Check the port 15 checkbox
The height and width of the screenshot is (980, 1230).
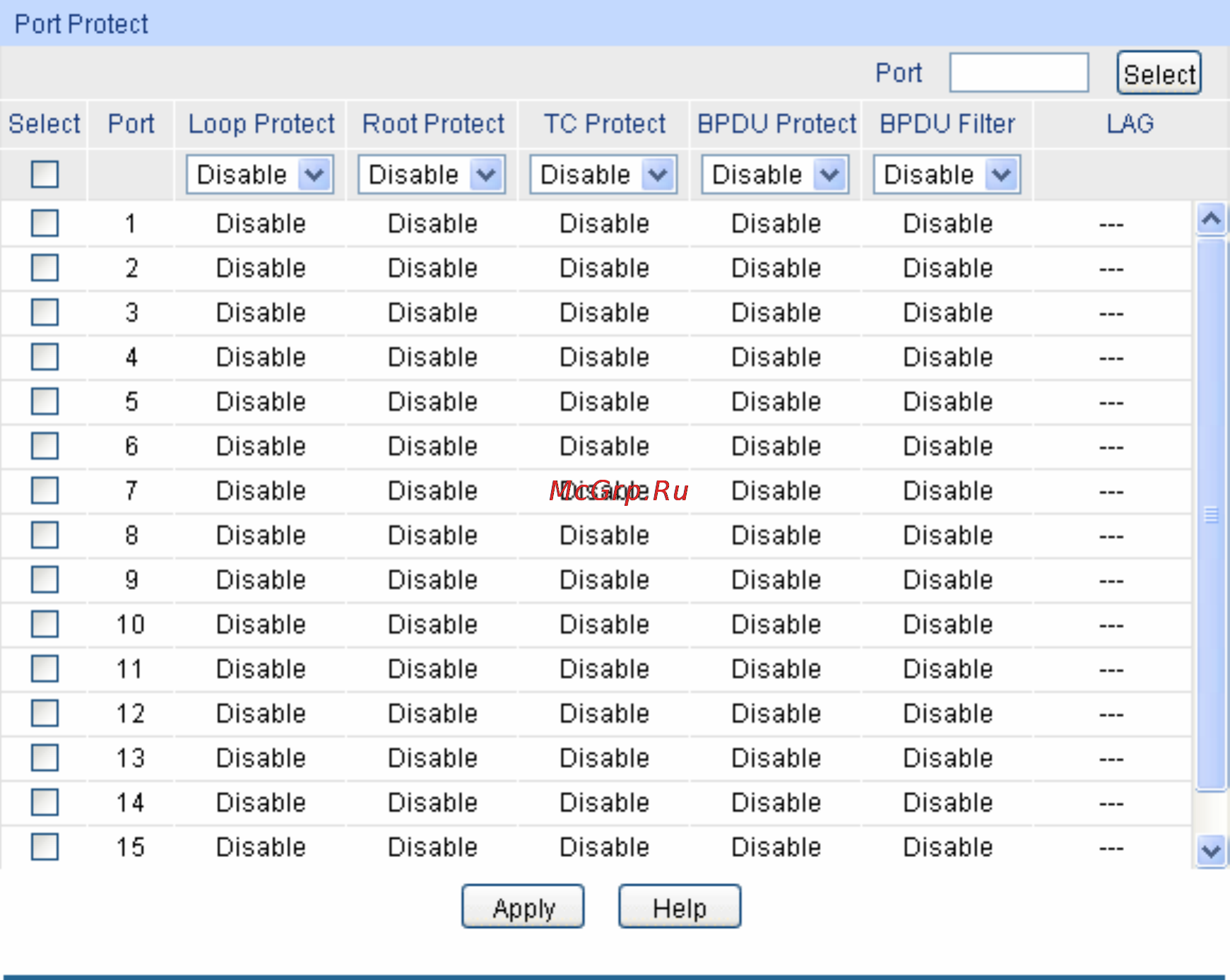click(45, 846)
